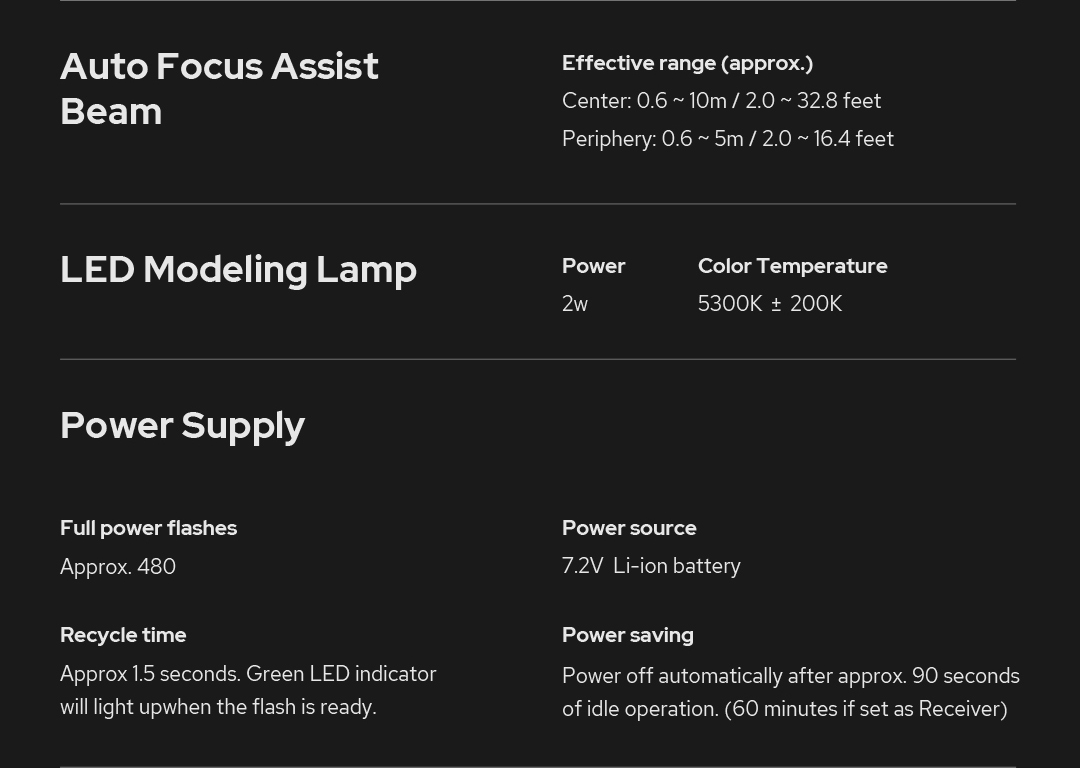Click the Green LED indicator phrase
The height and width of the screenshot is (768, 1080).
tap(341, 674)
